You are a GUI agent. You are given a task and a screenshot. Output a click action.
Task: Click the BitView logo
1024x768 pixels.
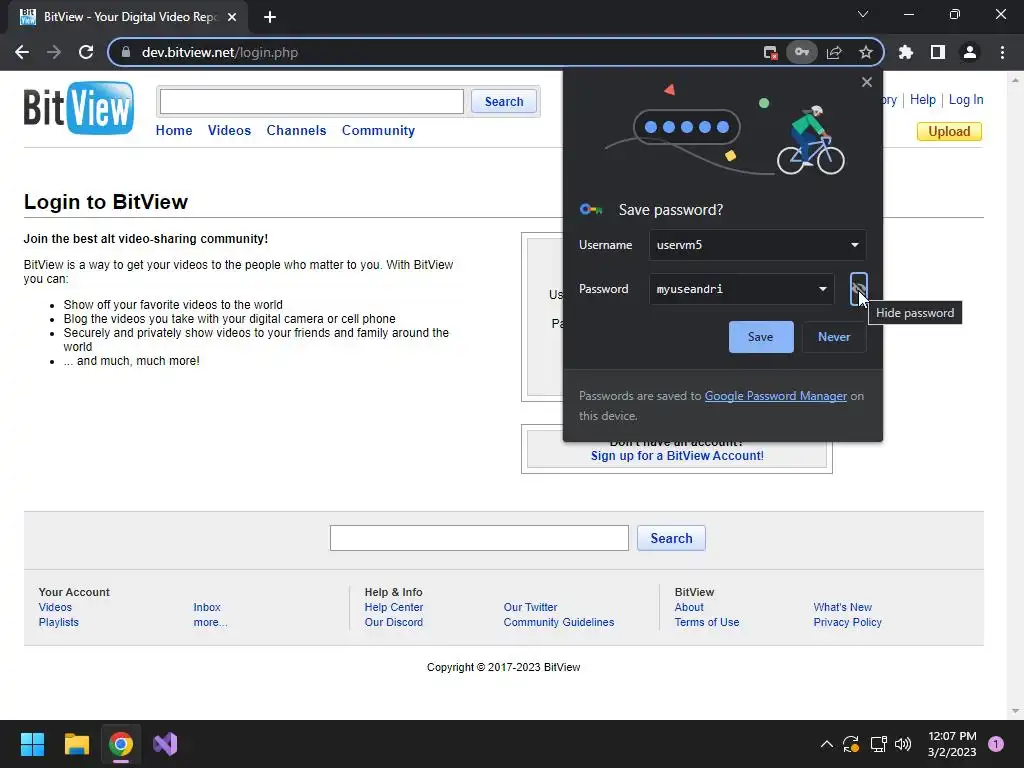(x=79, y=108)
